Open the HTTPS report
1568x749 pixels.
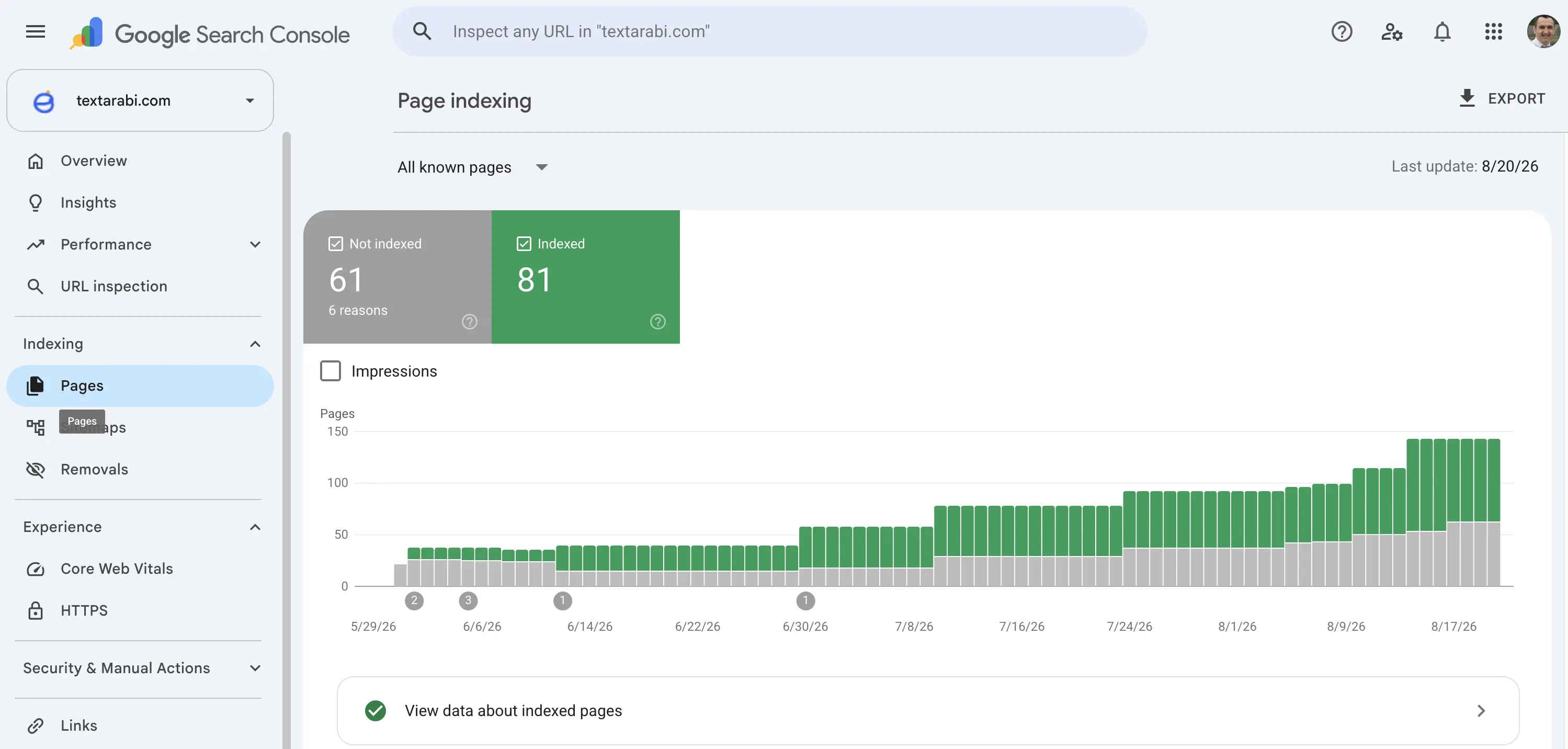click(140, 610)
